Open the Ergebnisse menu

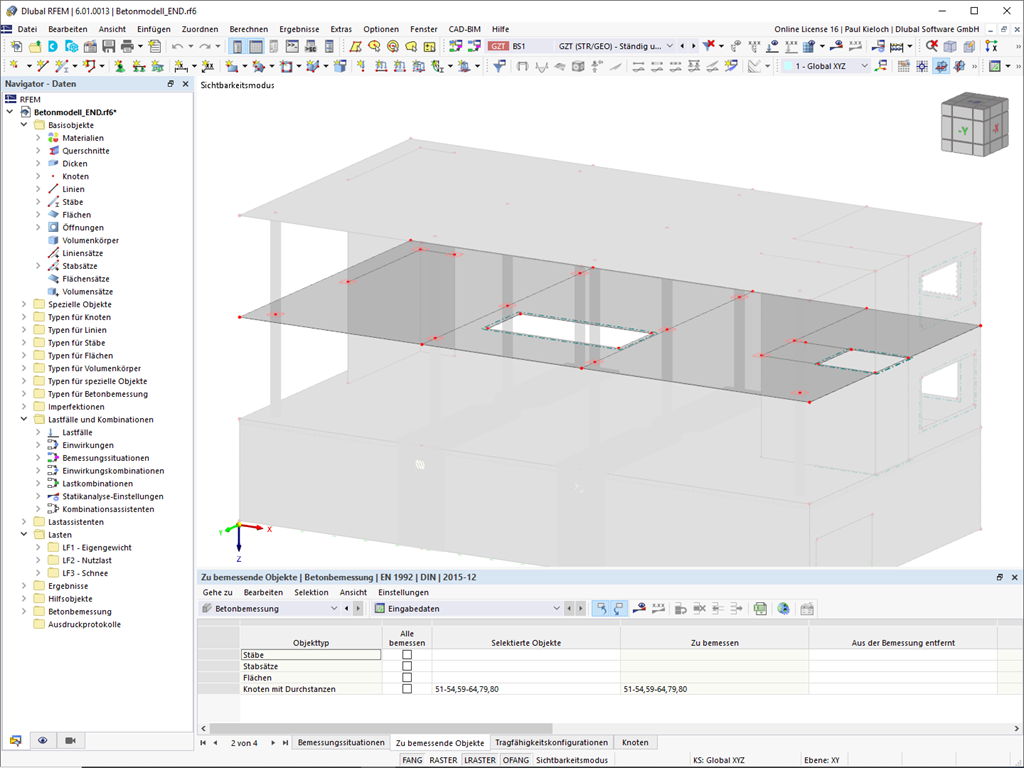pos(299,29)
